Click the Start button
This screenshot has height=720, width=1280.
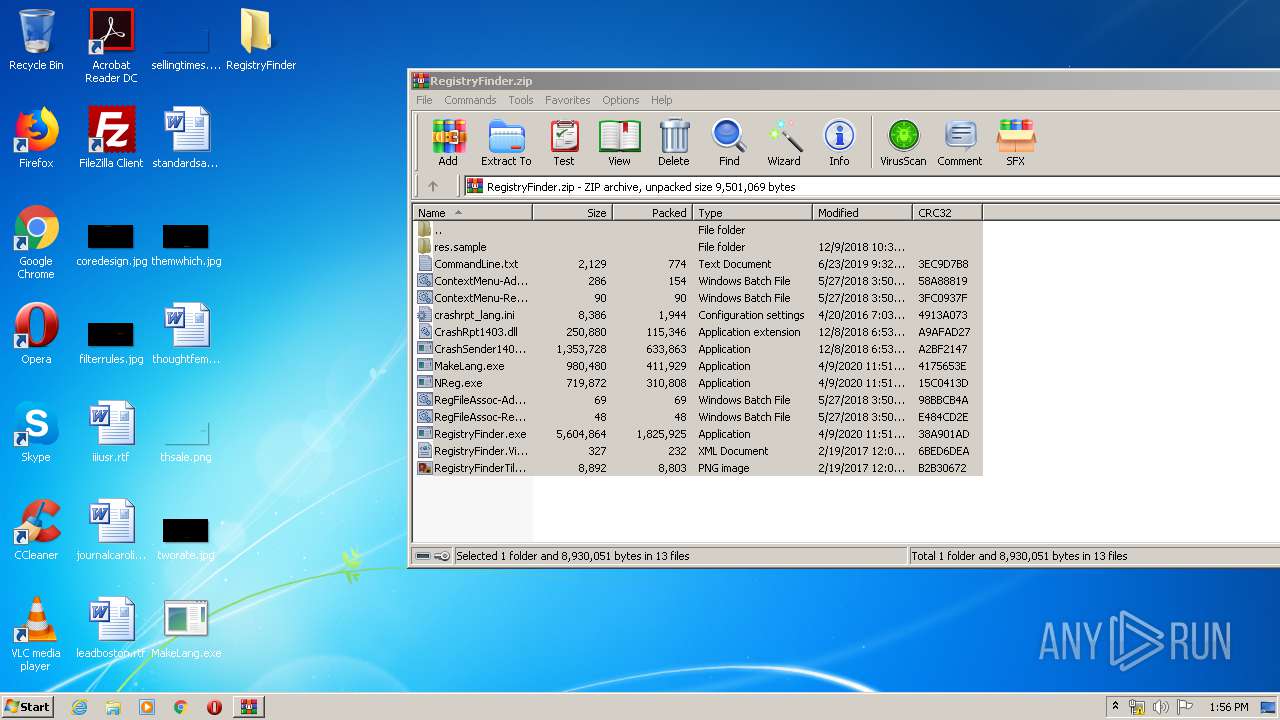point(28,706)
